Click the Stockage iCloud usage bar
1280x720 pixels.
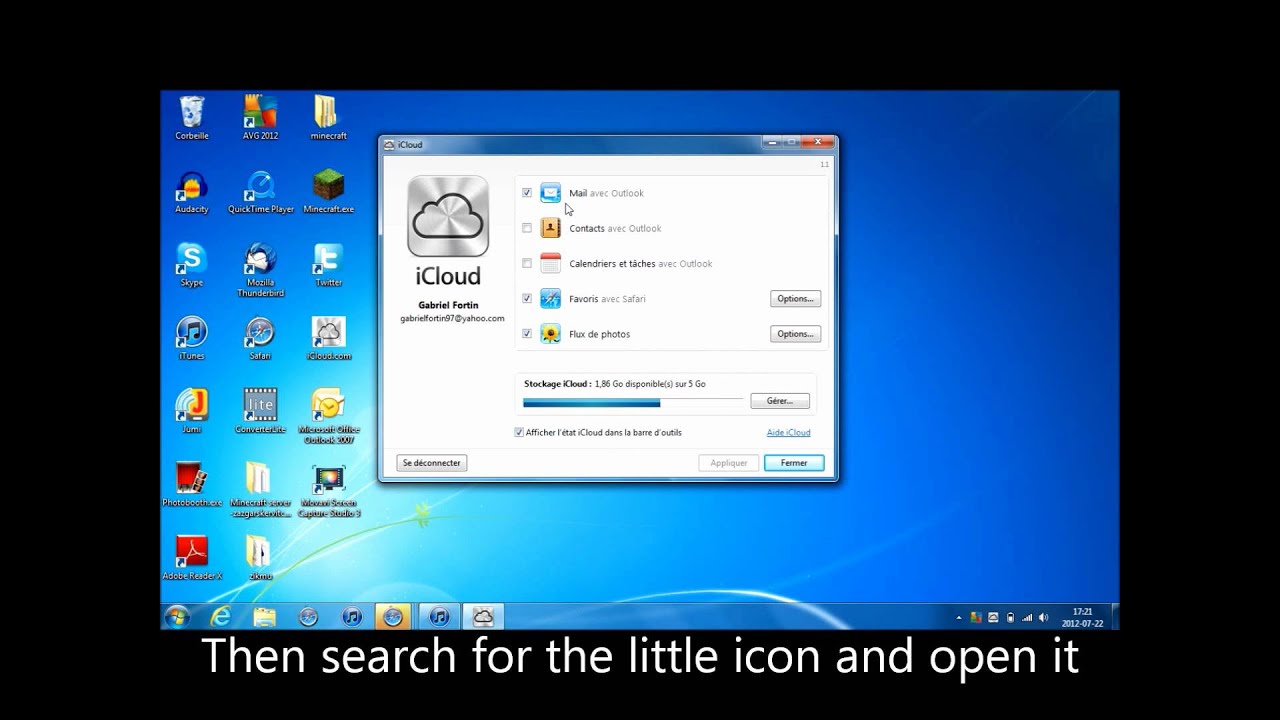coord(633,403)
